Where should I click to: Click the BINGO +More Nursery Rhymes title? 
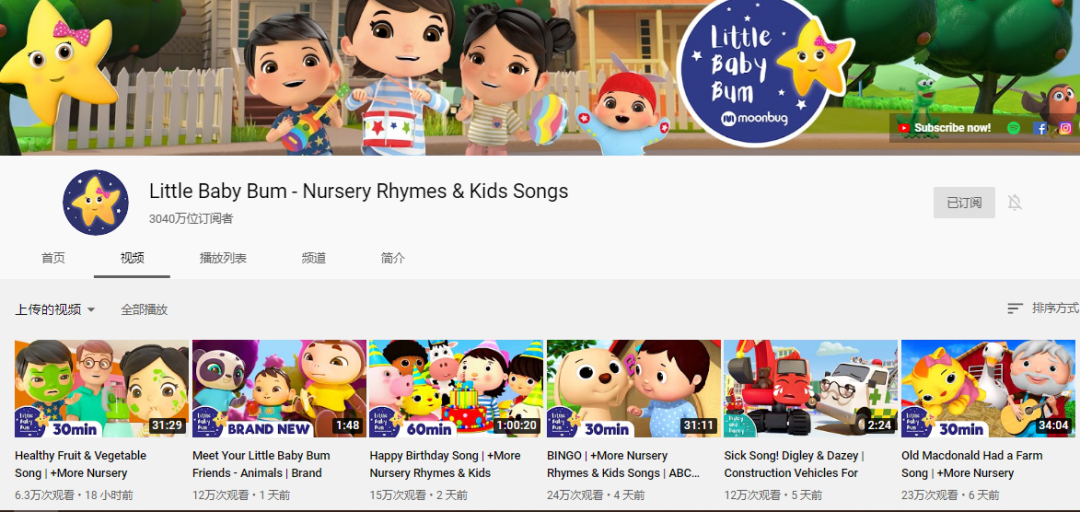pyautogui.click(x=623, y=464)
